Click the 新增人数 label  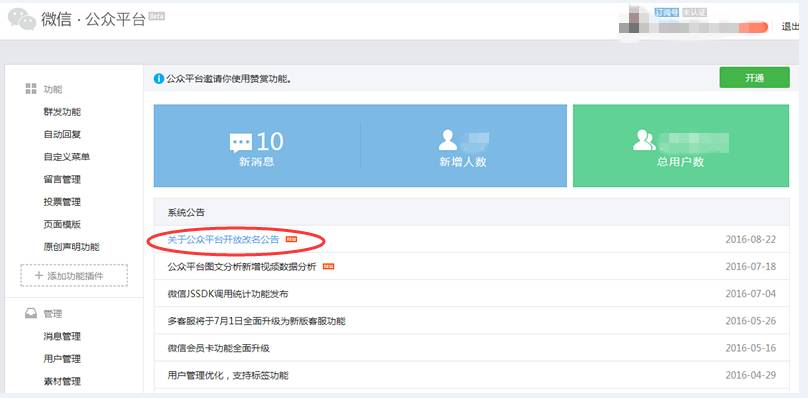[x=463, y=162]
